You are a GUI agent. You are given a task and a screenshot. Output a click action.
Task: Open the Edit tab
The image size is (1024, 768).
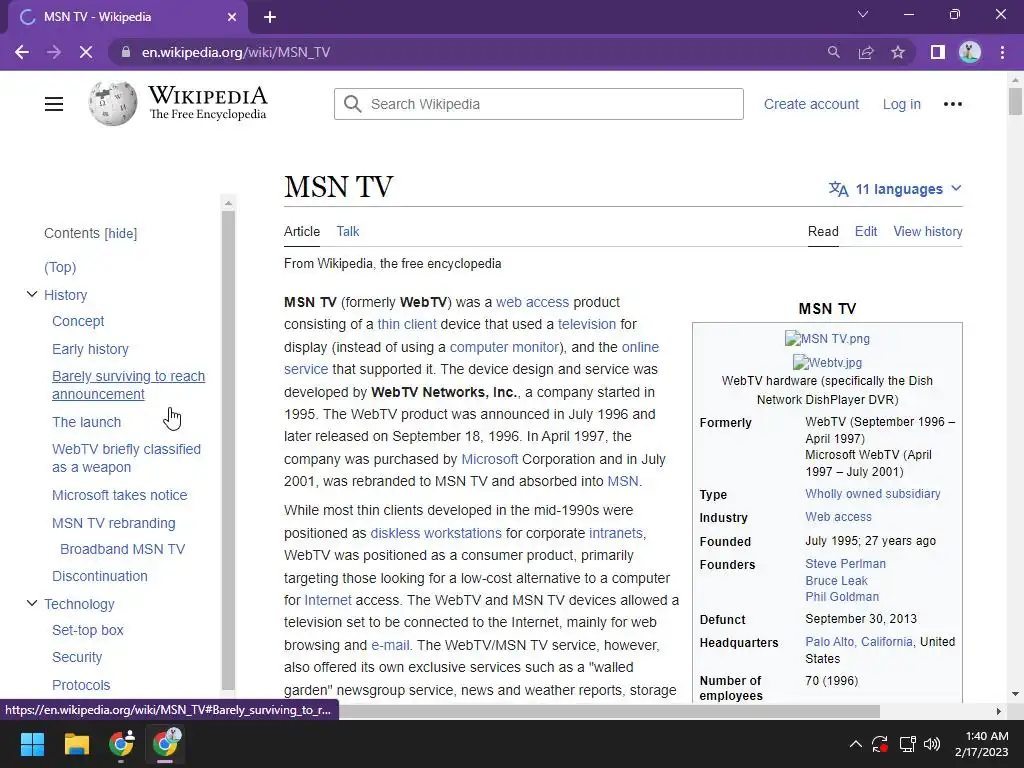click(x=866, y=231)
